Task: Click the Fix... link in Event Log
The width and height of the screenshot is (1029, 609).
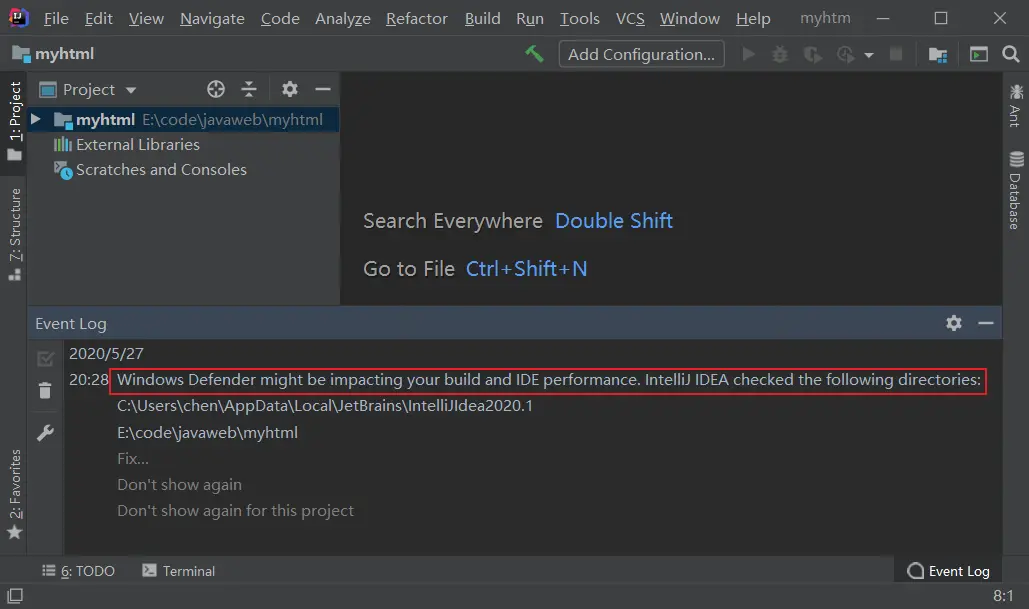Action: tap(133, 458)
